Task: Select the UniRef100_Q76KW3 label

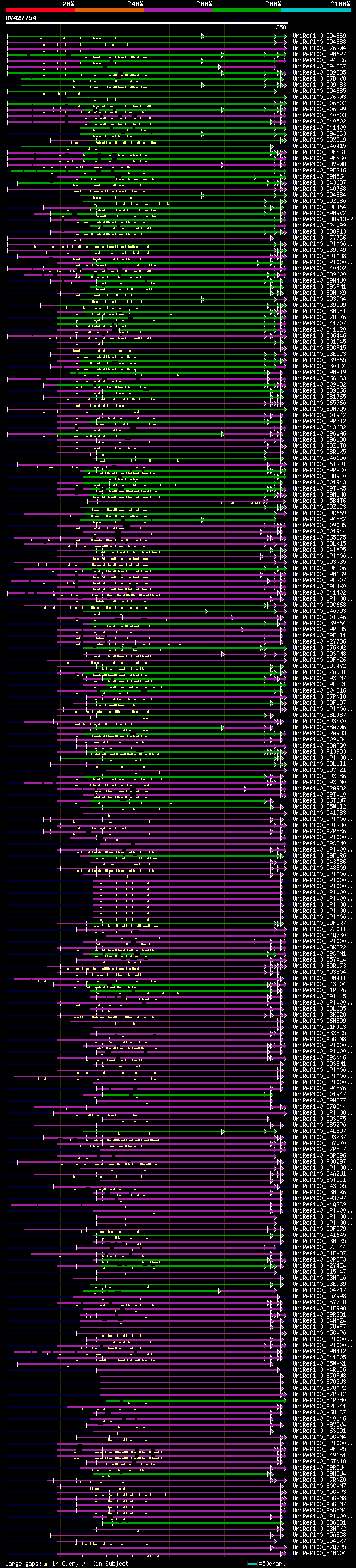Action: click(319, 97)
